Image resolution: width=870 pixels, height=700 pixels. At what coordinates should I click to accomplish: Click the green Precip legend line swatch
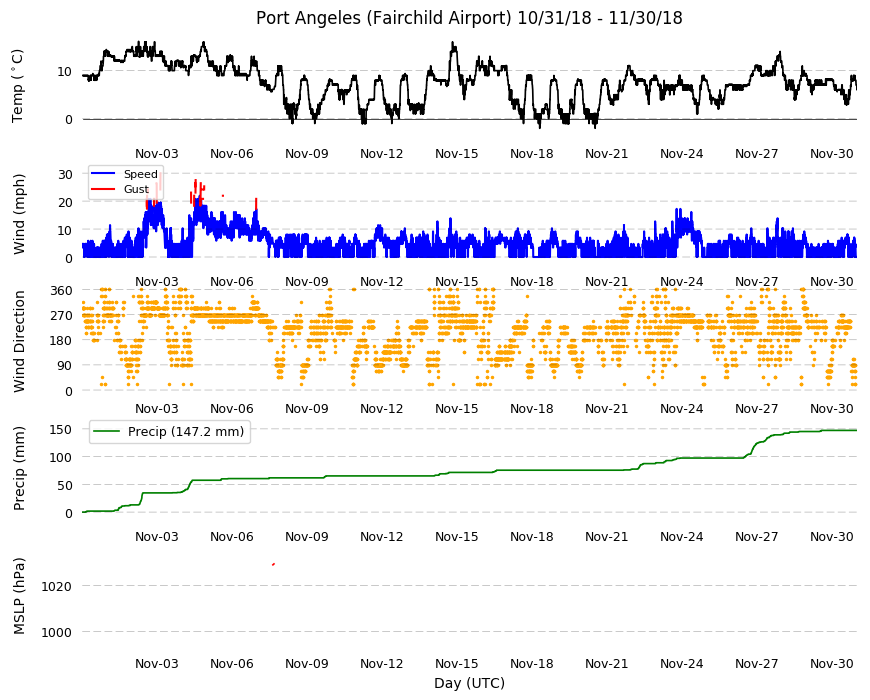(107, 432)
